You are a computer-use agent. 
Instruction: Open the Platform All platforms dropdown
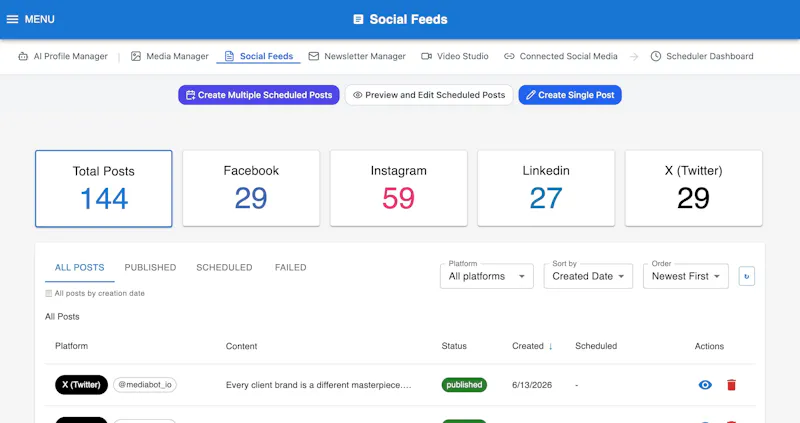coord(487,276)
